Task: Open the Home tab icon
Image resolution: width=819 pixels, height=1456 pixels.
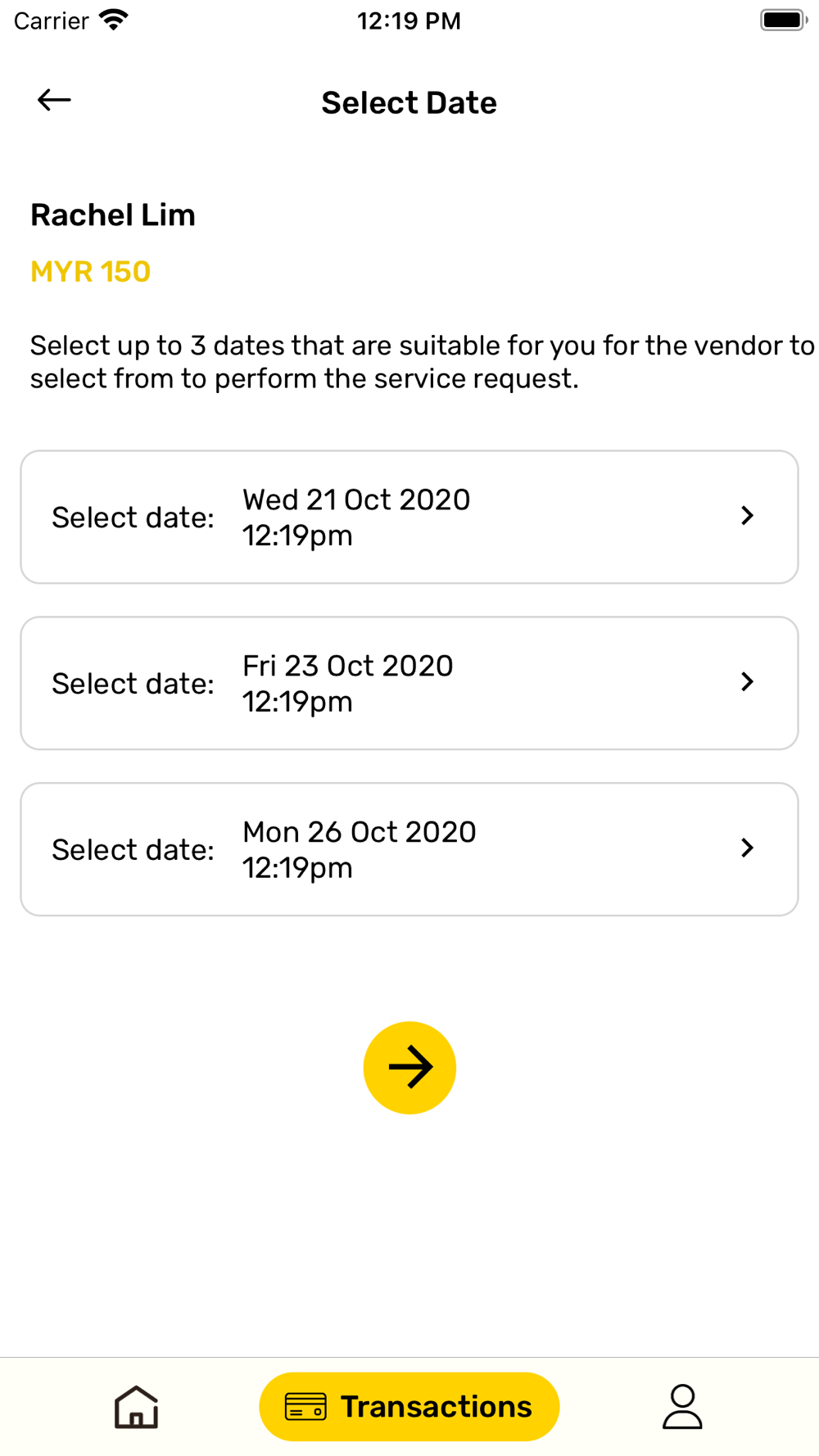Action: click(x=136, y=1407)
